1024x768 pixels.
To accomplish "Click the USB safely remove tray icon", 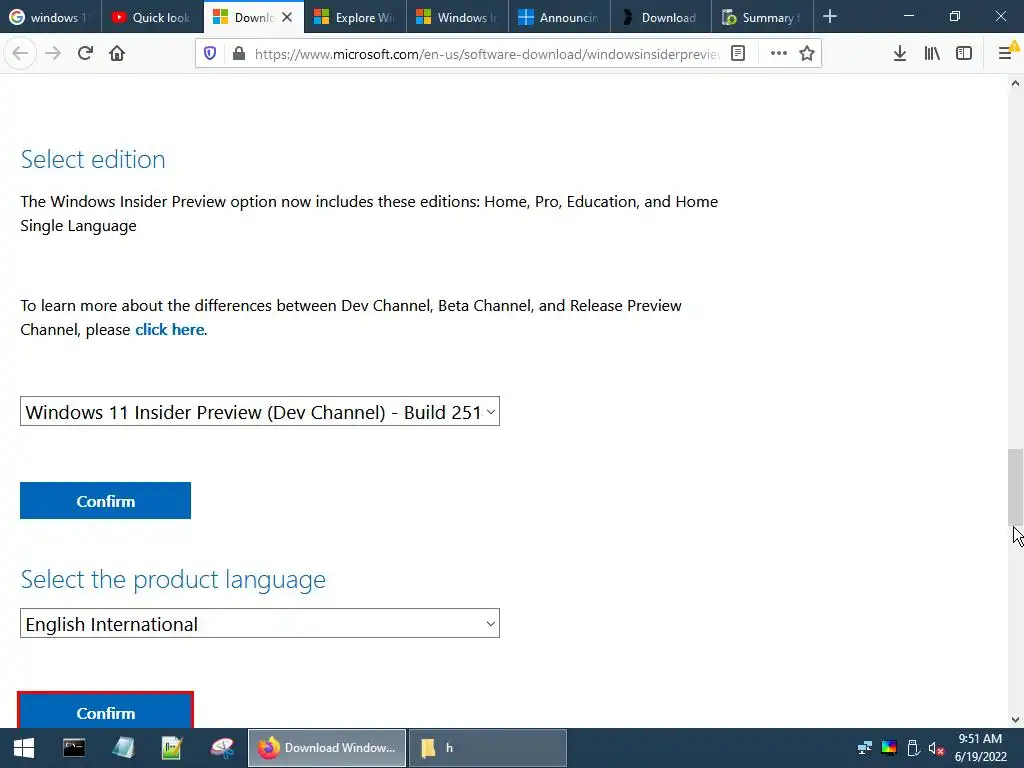I will tap(913, 748).
